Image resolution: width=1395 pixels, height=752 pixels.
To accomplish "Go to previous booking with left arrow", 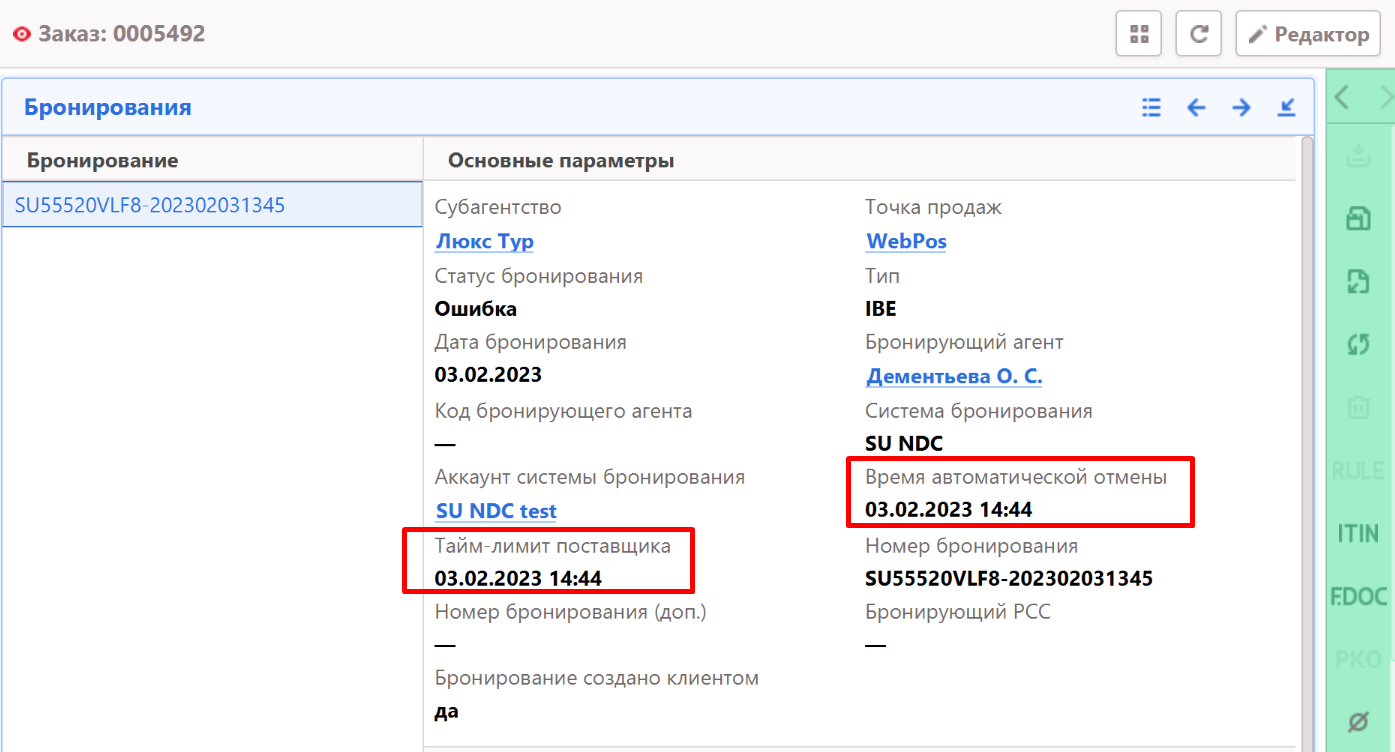I will pos(1196,107).
